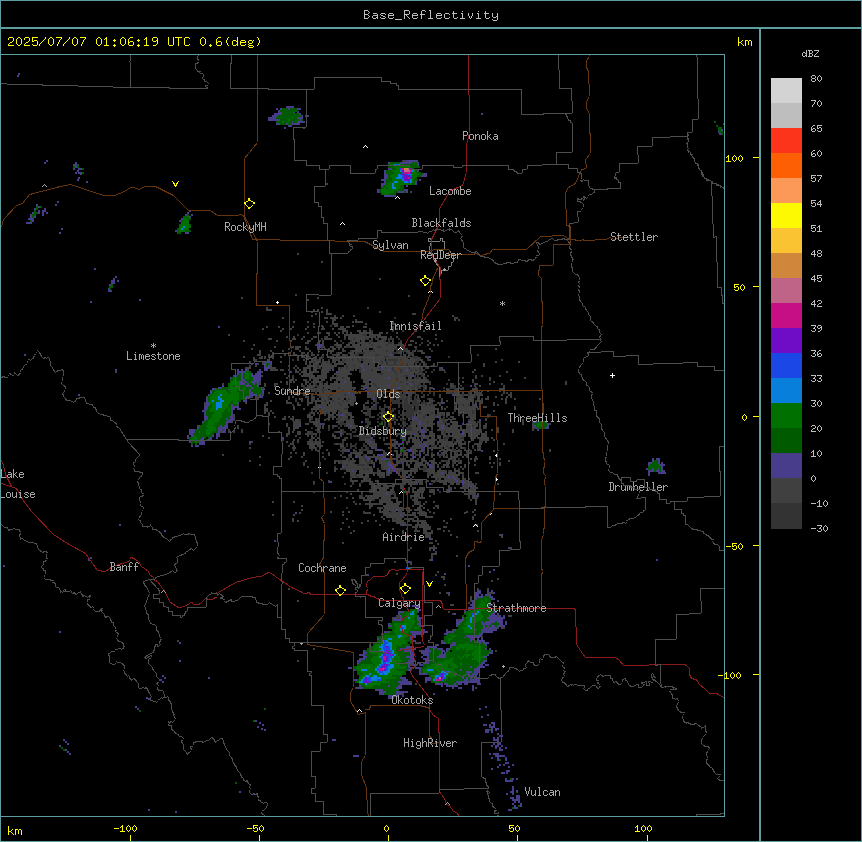
Task: Click the asterisk marker above Limestone
Action: pyautogui.click(x=153, y=346)
